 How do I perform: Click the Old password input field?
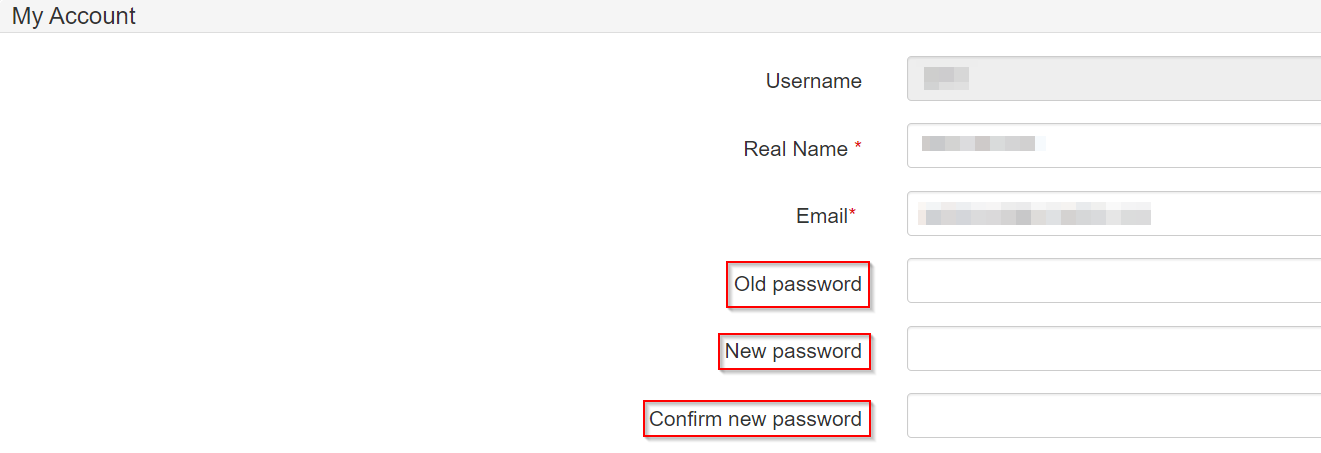[1112, 281]
